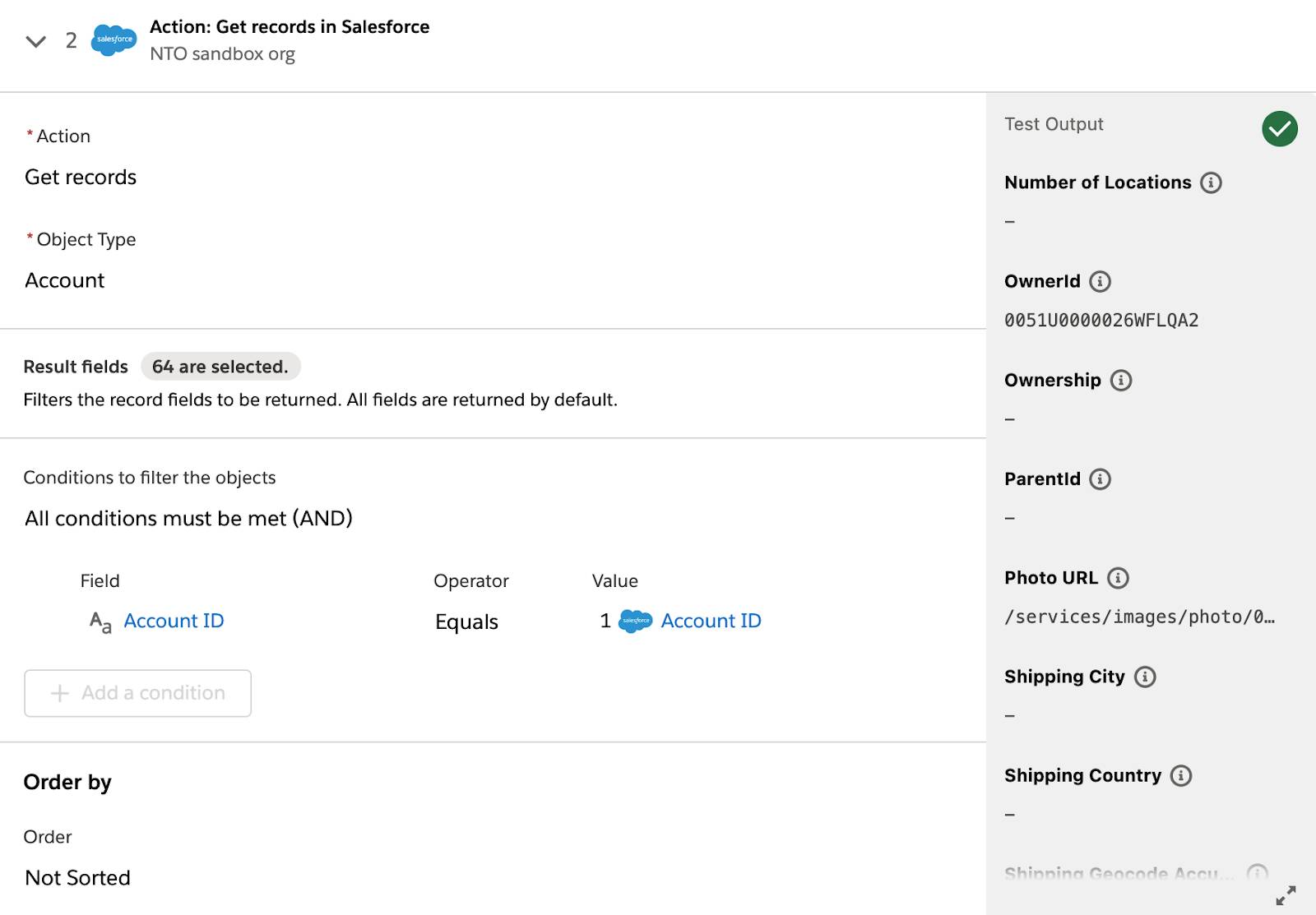Click the Add a condition button

(x=137, y=693)
